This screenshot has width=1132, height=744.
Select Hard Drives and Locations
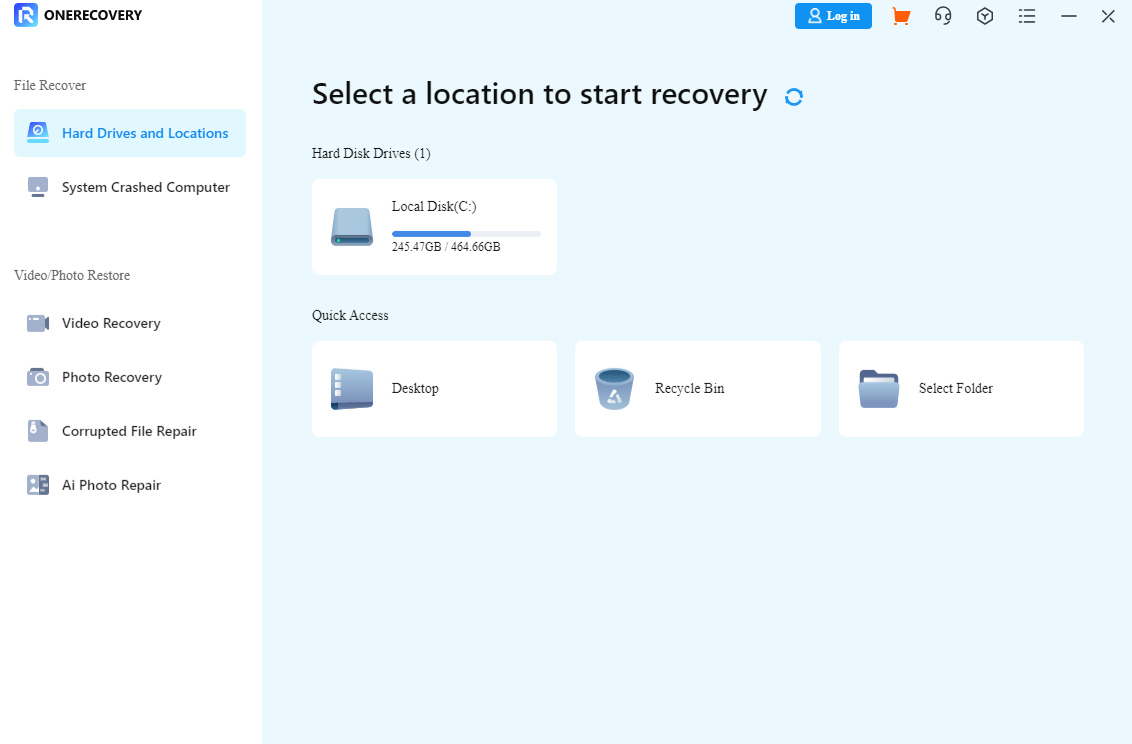129,132
